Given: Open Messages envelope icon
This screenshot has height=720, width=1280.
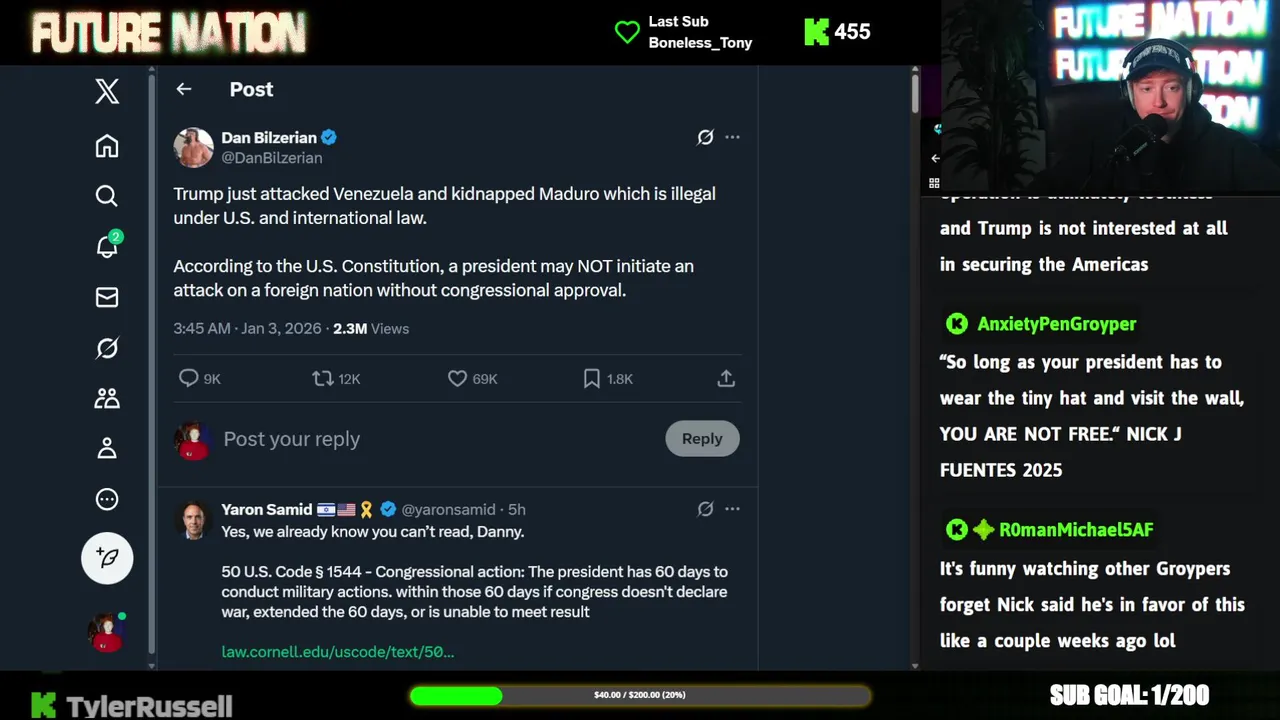Looking at the screenshot, I should [x=107, y=297].
